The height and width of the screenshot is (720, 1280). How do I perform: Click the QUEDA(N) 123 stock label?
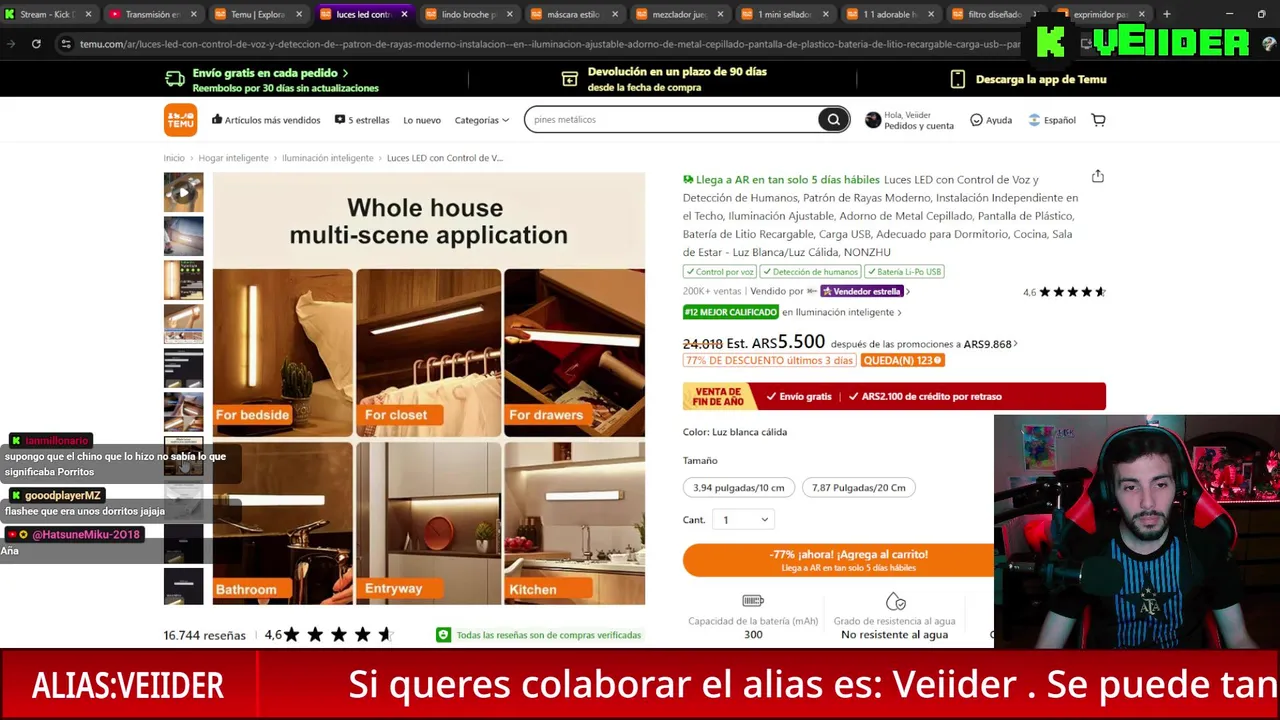[902, 360]
